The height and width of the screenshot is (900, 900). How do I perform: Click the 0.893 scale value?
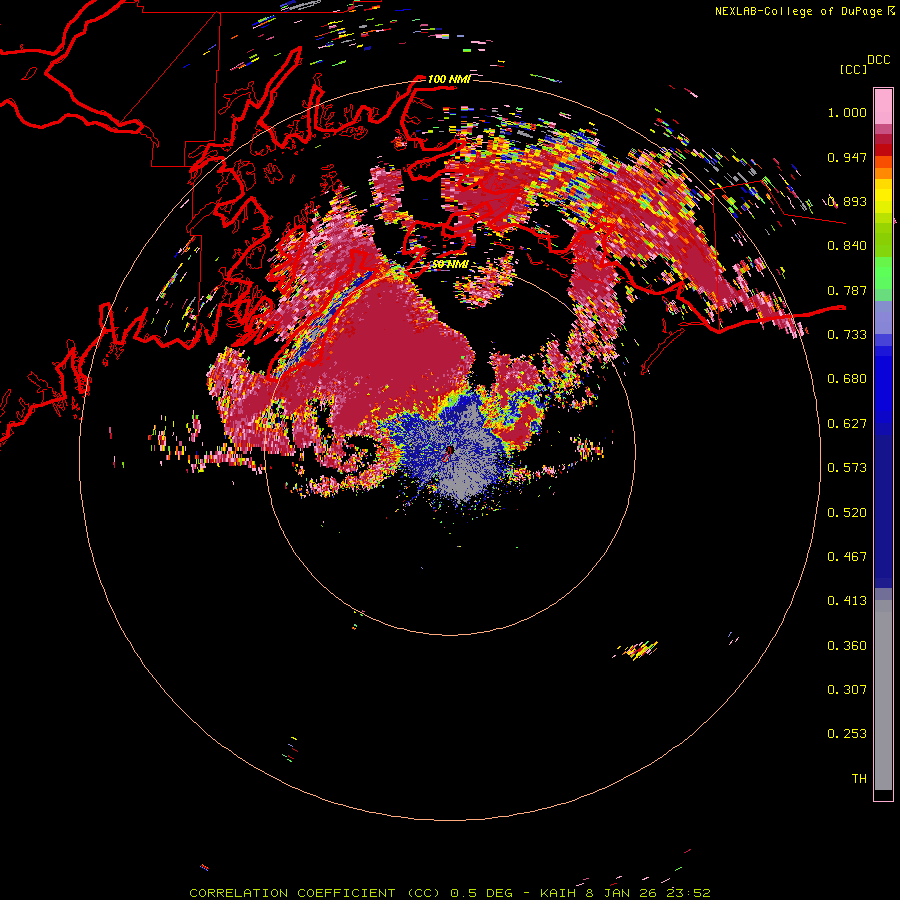pos(847,201)
